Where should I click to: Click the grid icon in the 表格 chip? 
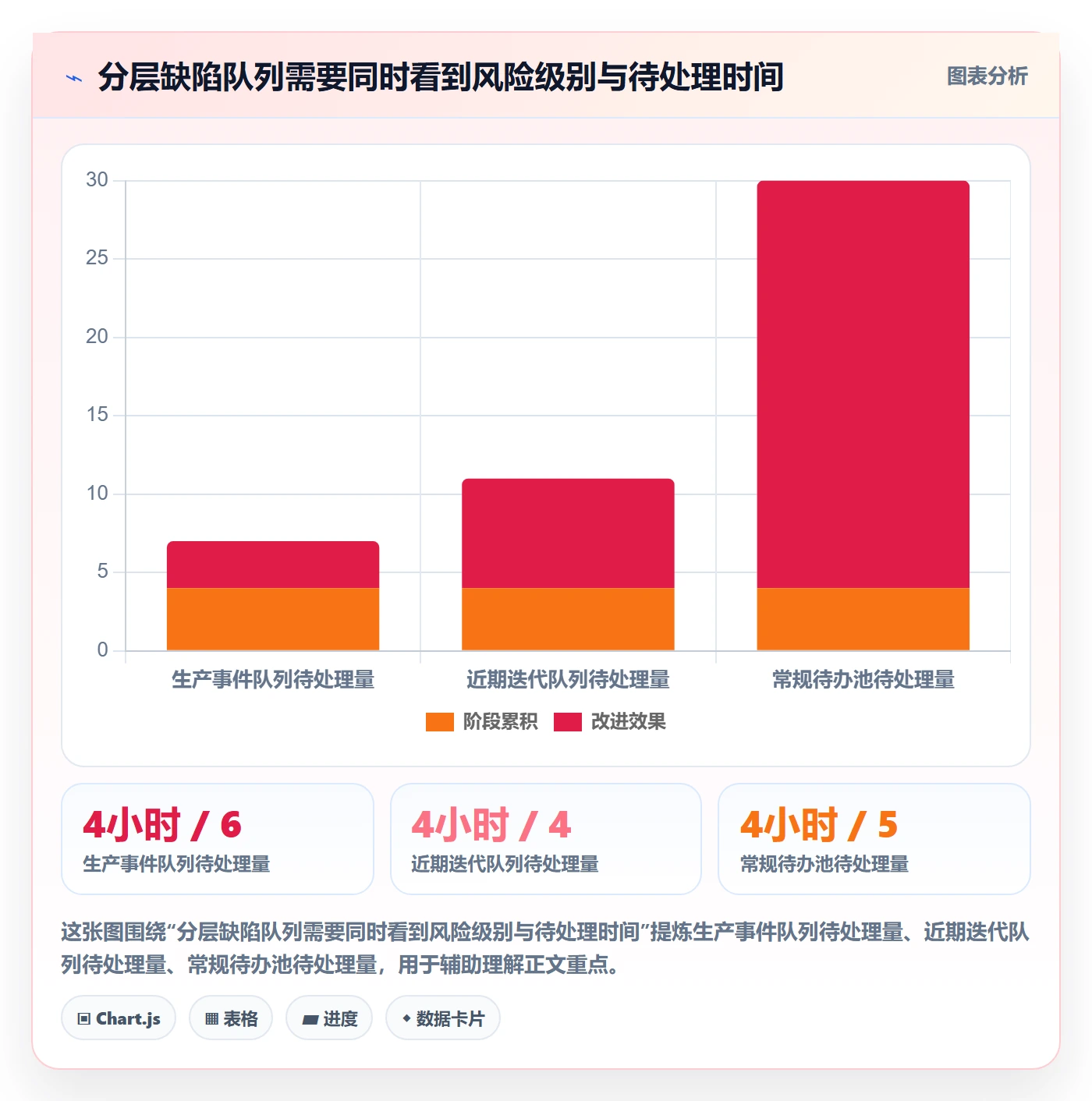point(211,1019)
